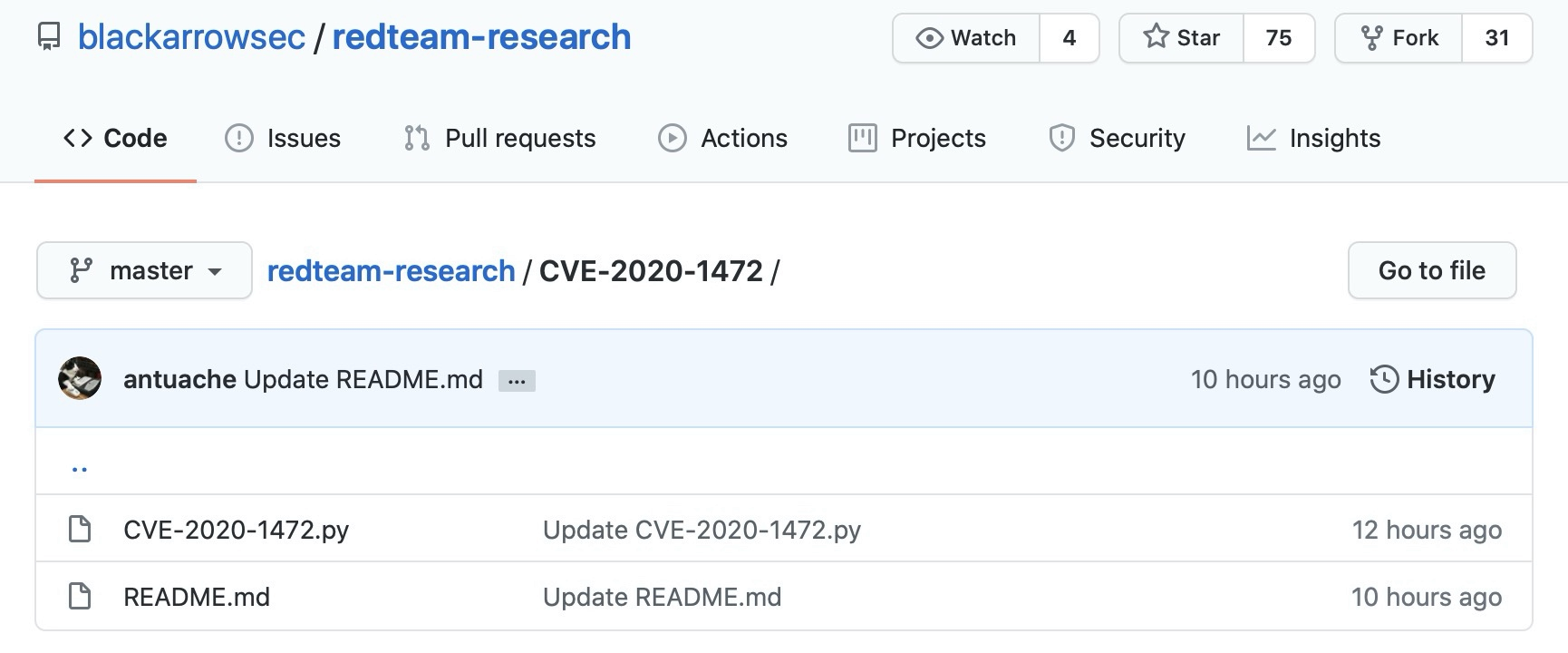
Task: Click the 12 hours ago timestamp
Action: pos(1427,530)
